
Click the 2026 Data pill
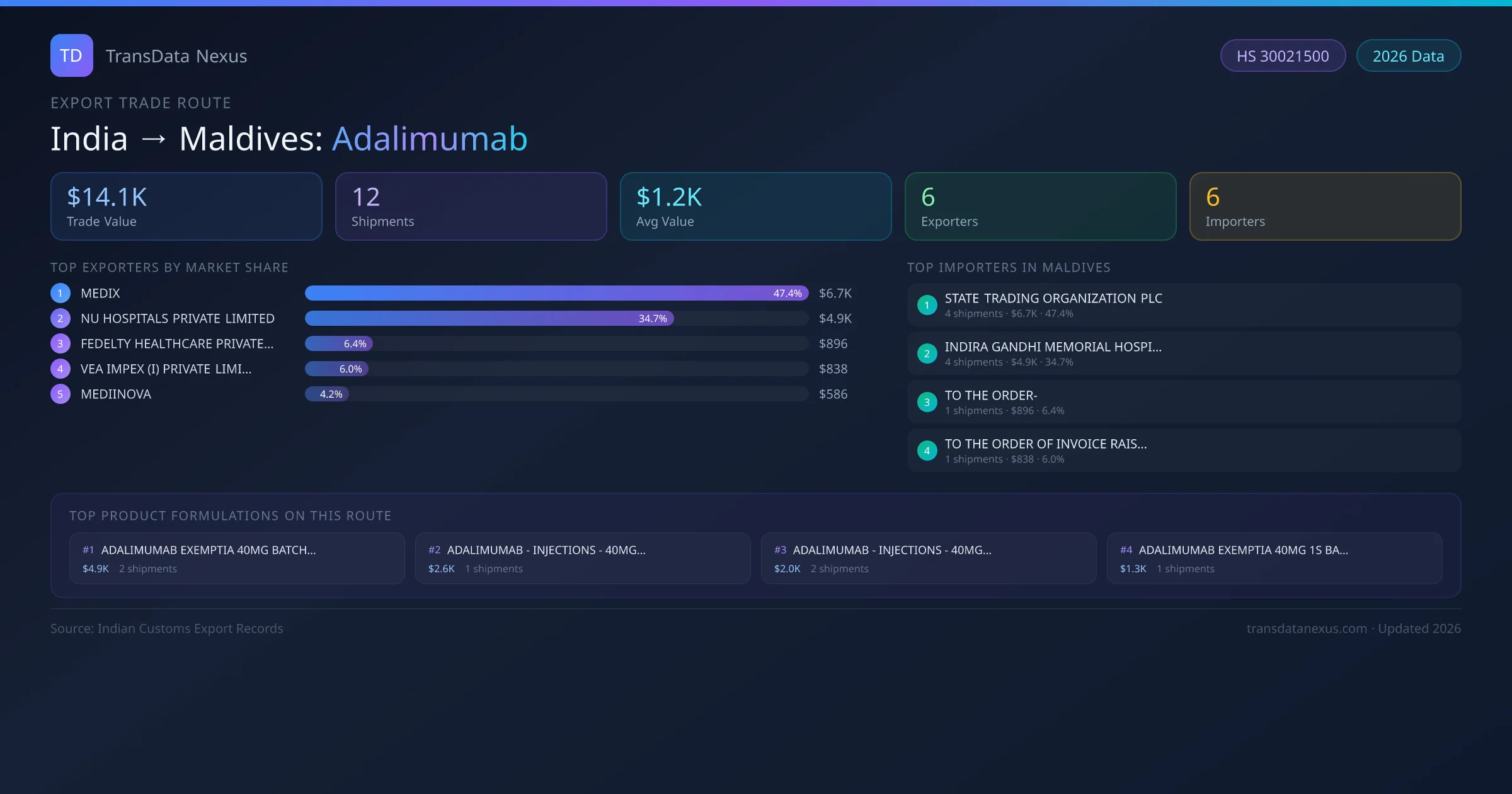(1408, 56)
